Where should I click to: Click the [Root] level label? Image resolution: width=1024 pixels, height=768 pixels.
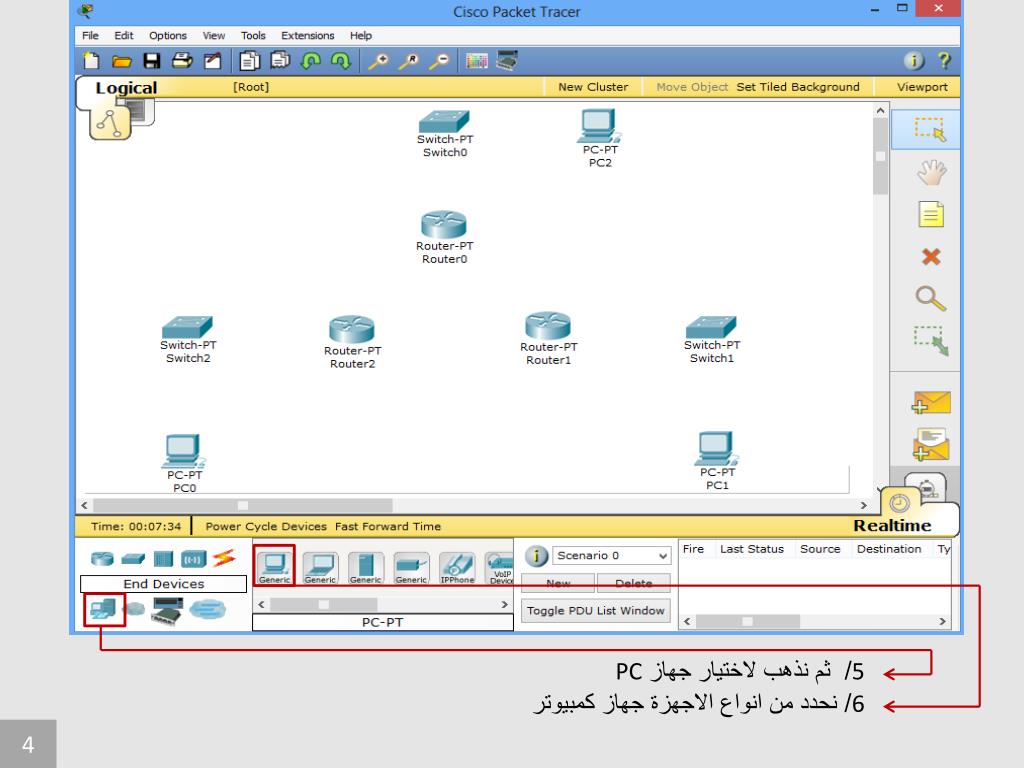251,87
